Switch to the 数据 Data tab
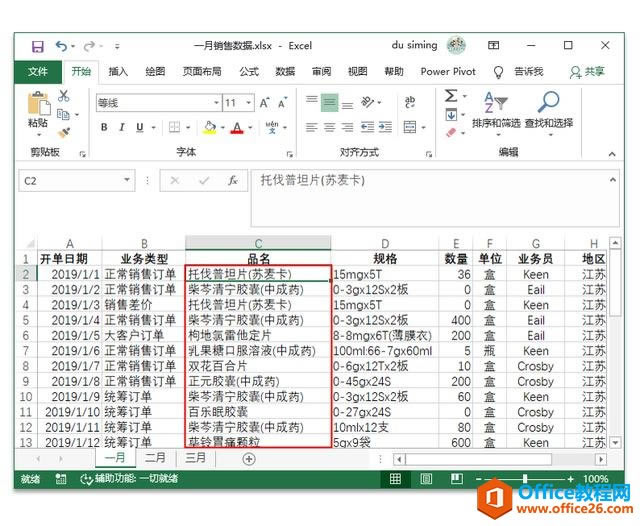The height and width of the screenshot is (526, 640). pos(285,72)
